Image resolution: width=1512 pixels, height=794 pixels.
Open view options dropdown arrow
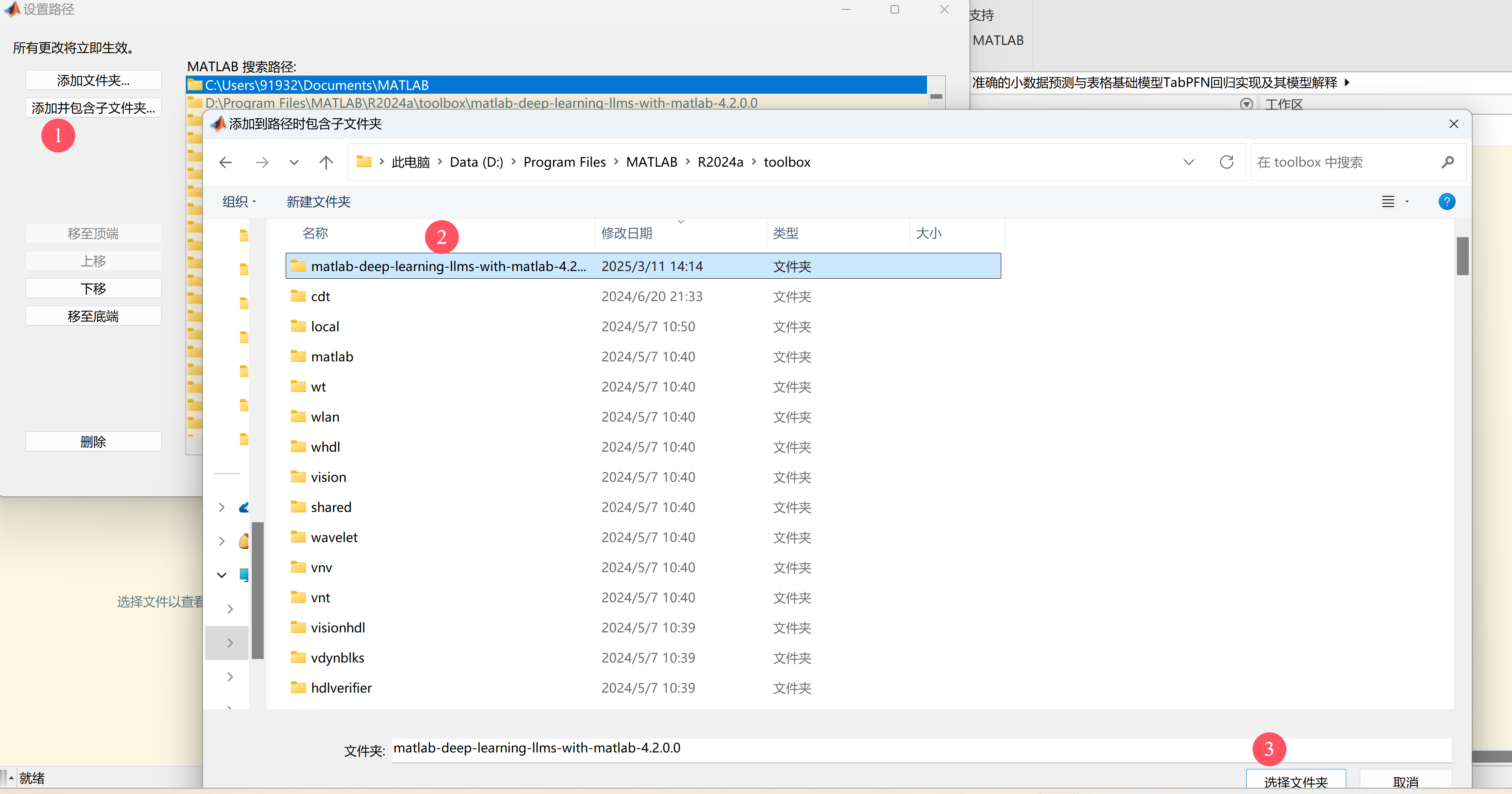[x=1407, y=201]
